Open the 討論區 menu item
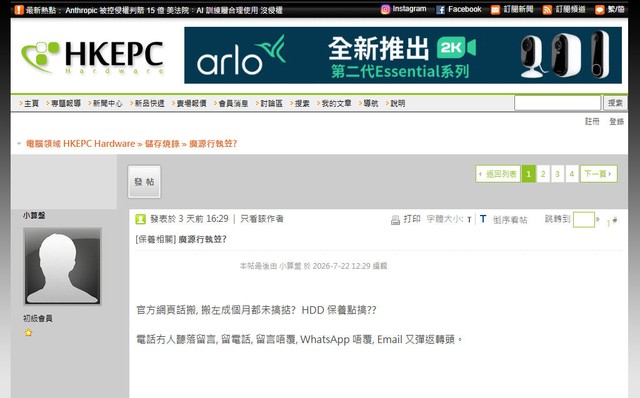 (271, 103)
